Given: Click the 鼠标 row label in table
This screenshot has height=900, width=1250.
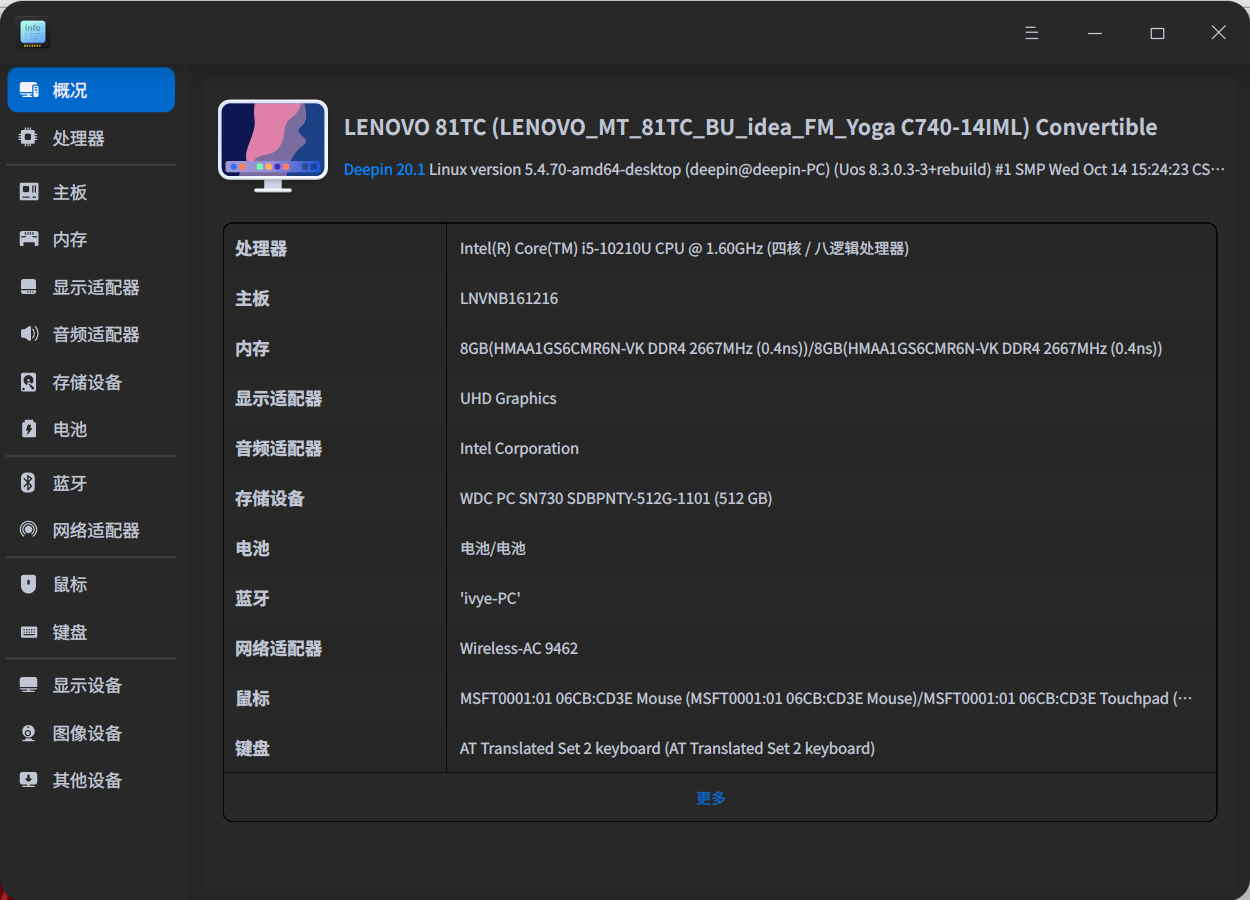Looking at the screenshot, I should 252,698.
